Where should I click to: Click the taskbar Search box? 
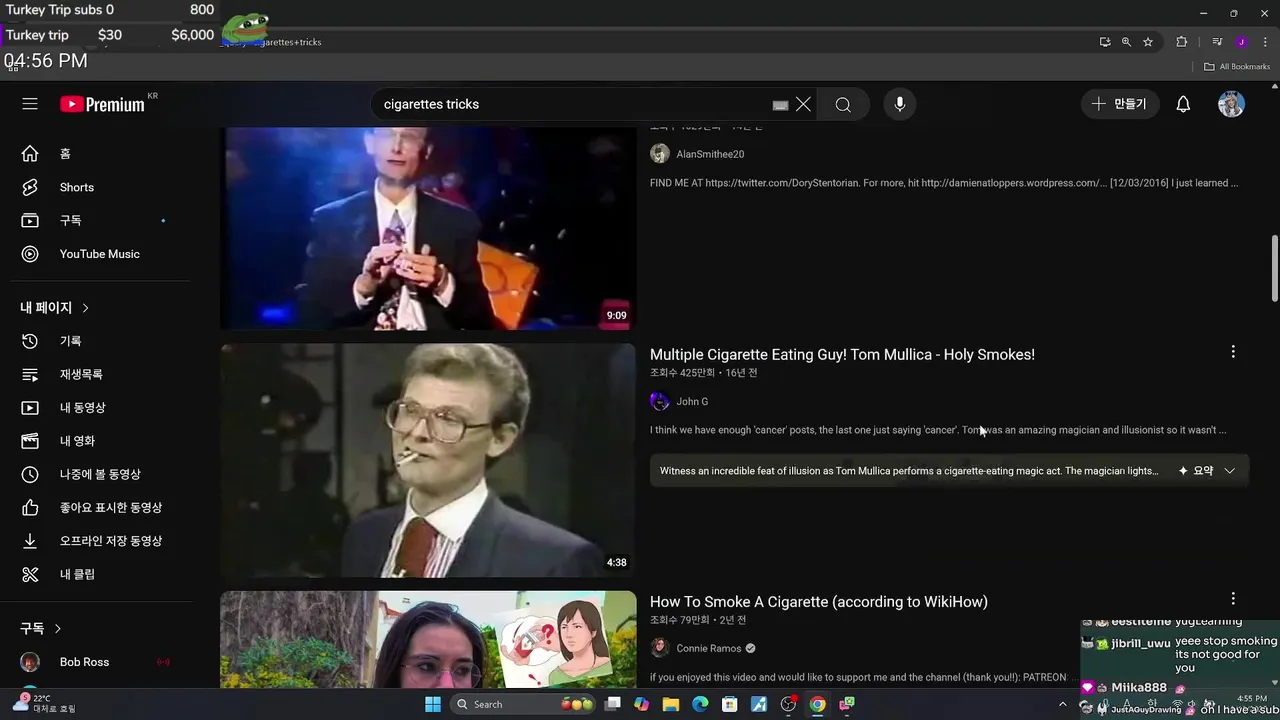click(x=522, y=704)
